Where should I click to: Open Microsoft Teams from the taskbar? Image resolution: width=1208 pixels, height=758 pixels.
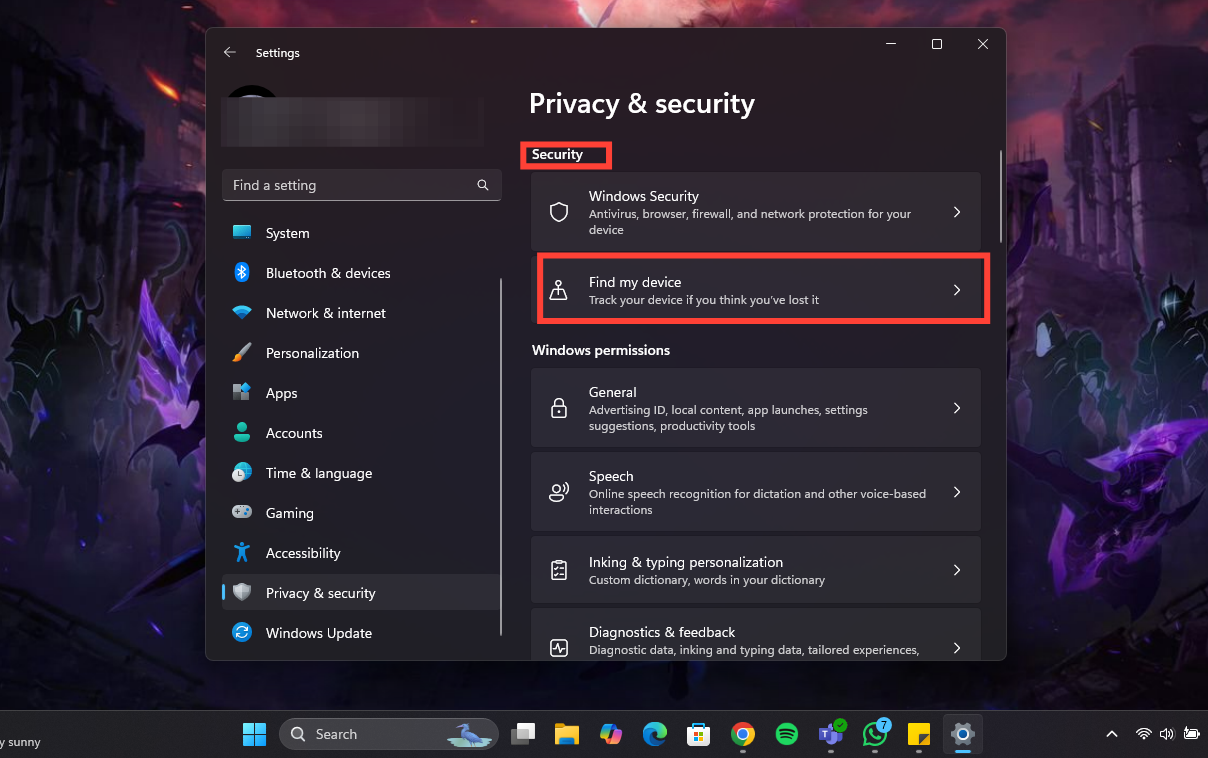click(831, 734)
